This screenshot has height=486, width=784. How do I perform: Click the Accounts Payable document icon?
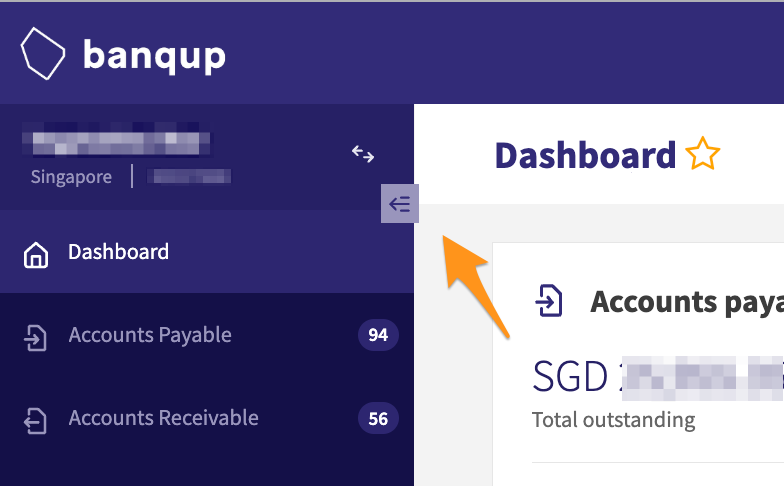click(x=36, y=338)
